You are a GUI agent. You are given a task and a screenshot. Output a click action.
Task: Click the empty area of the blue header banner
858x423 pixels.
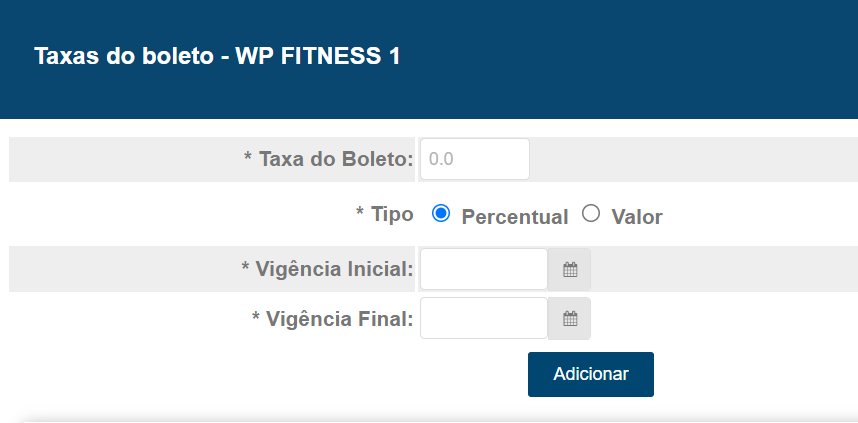point(650,60)
